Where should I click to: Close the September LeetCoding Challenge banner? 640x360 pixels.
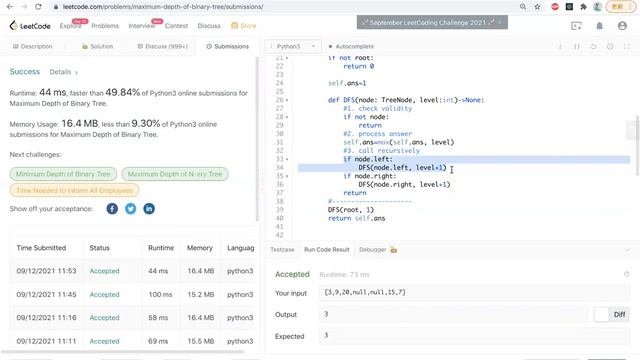[x=499, y=22]
